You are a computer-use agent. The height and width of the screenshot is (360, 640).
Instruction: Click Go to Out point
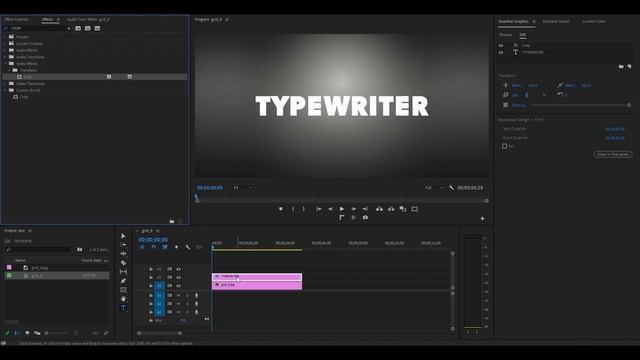365,209
